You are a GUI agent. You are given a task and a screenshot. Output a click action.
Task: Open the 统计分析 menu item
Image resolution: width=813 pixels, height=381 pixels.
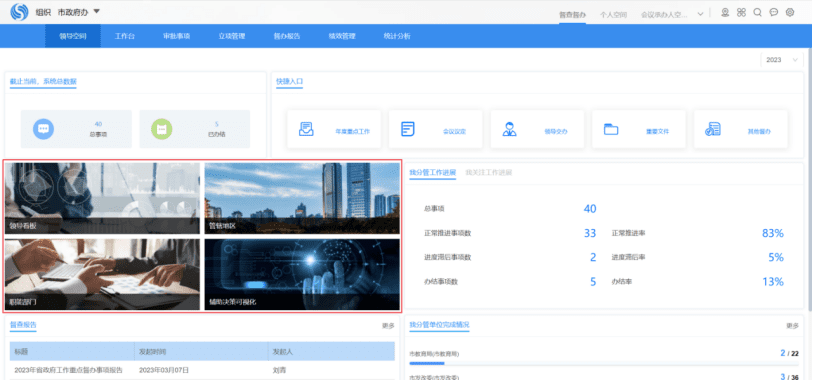pos(397,36)
